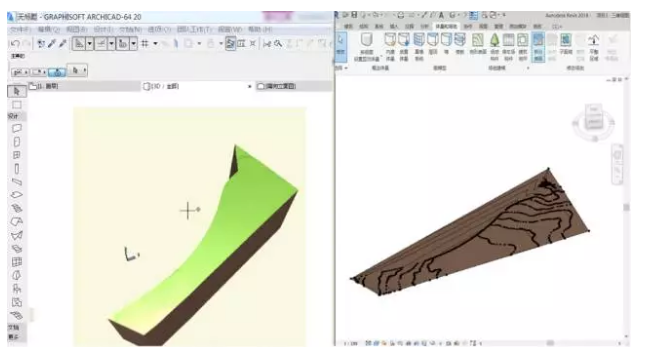Click Save icon in Revit quick access toolbar

point(353,15)
